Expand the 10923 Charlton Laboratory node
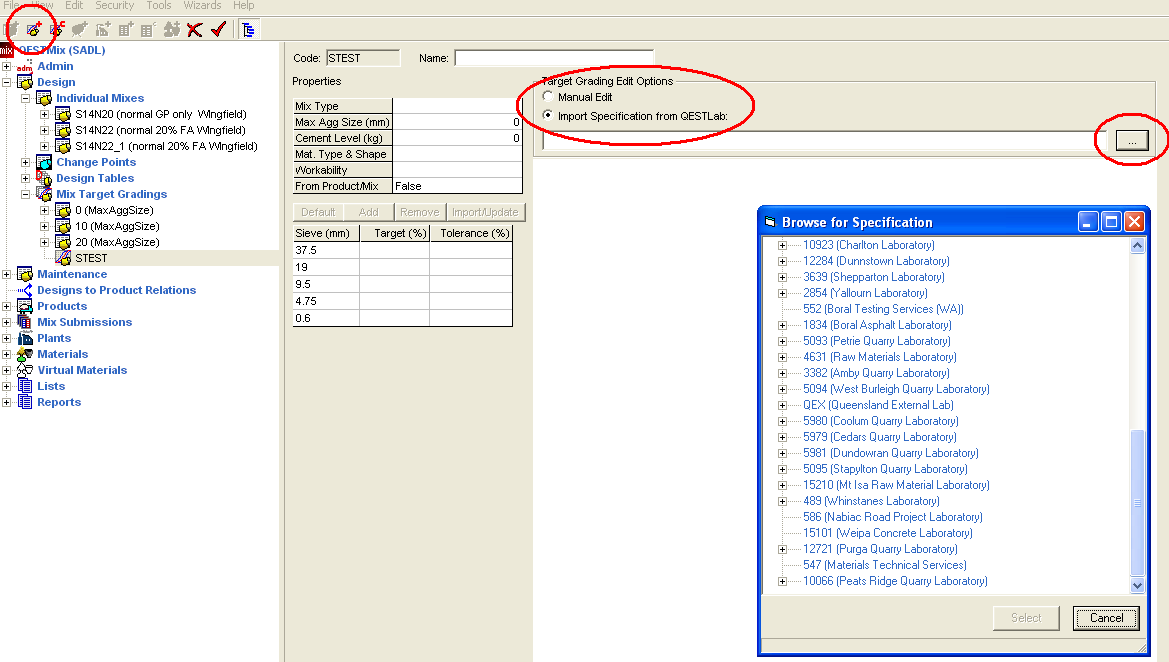The width and height of the screenshot is (1169, 662). 783,245
